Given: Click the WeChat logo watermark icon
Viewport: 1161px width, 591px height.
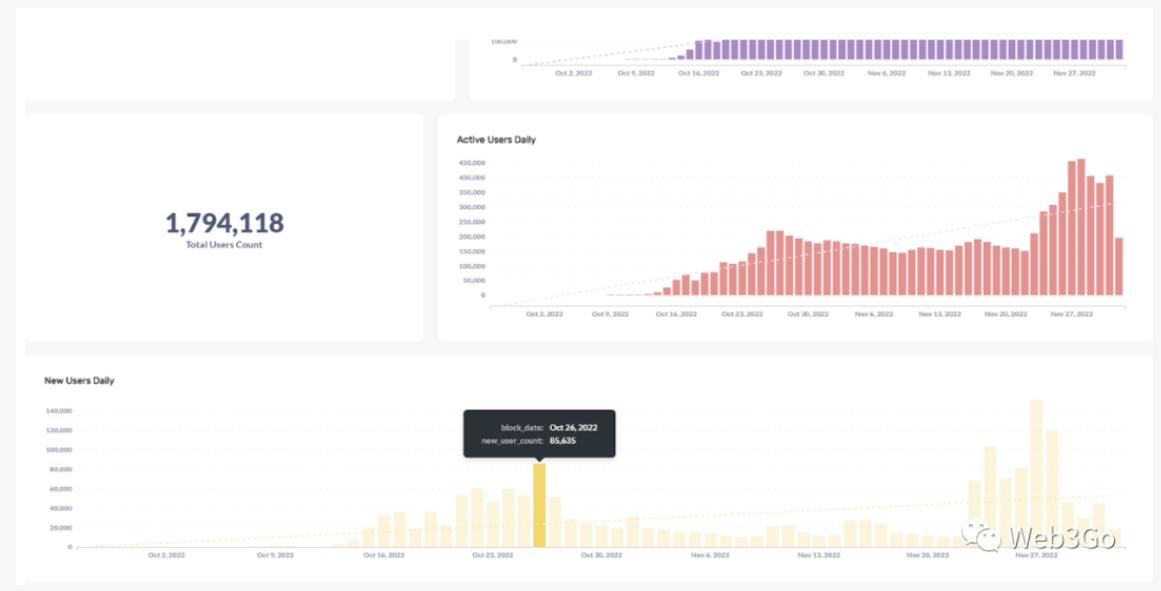Looking at the screenshot, I should pyautogui.click(x=982, y=536).
